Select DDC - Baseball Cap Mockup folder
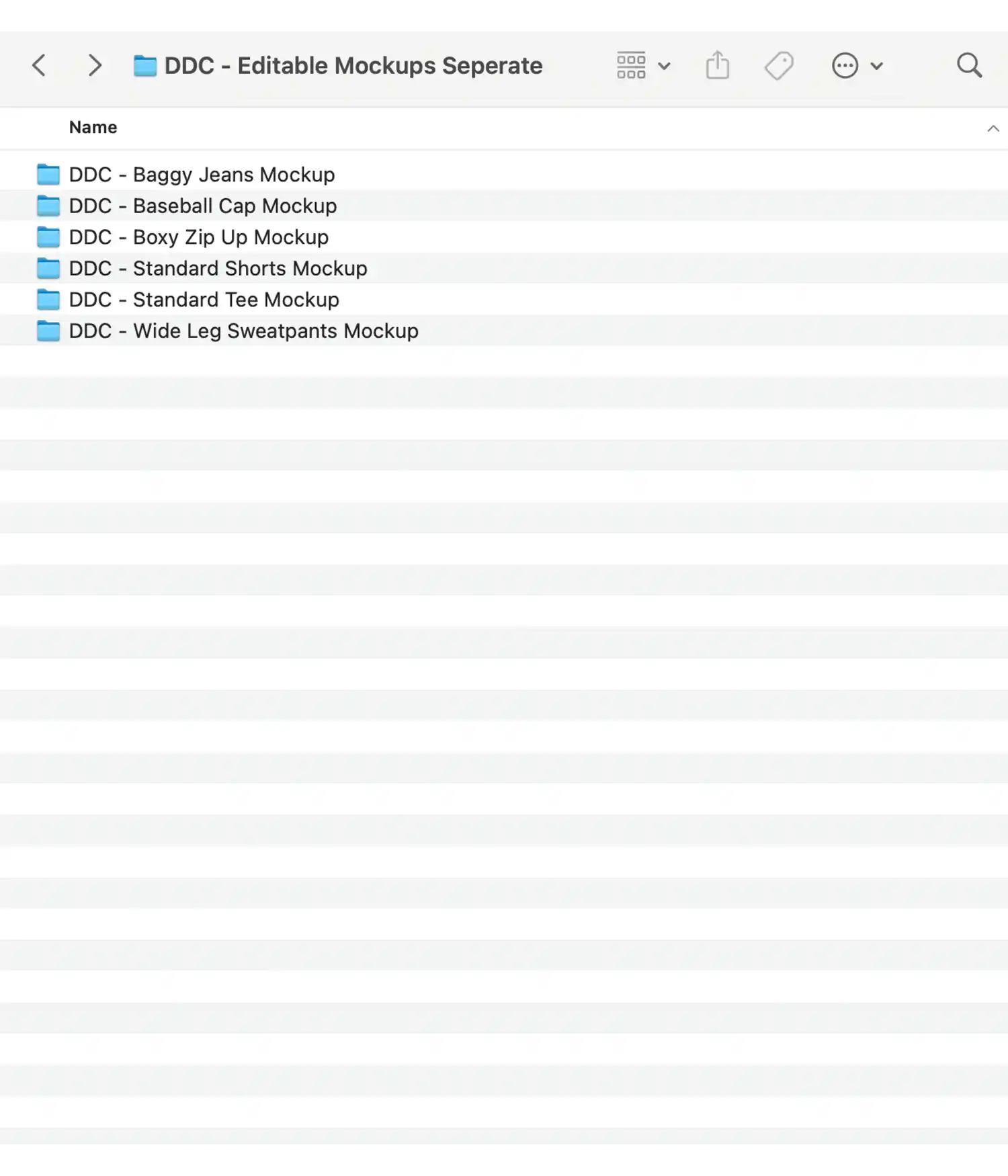Screen dimensions: 1008x1176 [202, 206]
